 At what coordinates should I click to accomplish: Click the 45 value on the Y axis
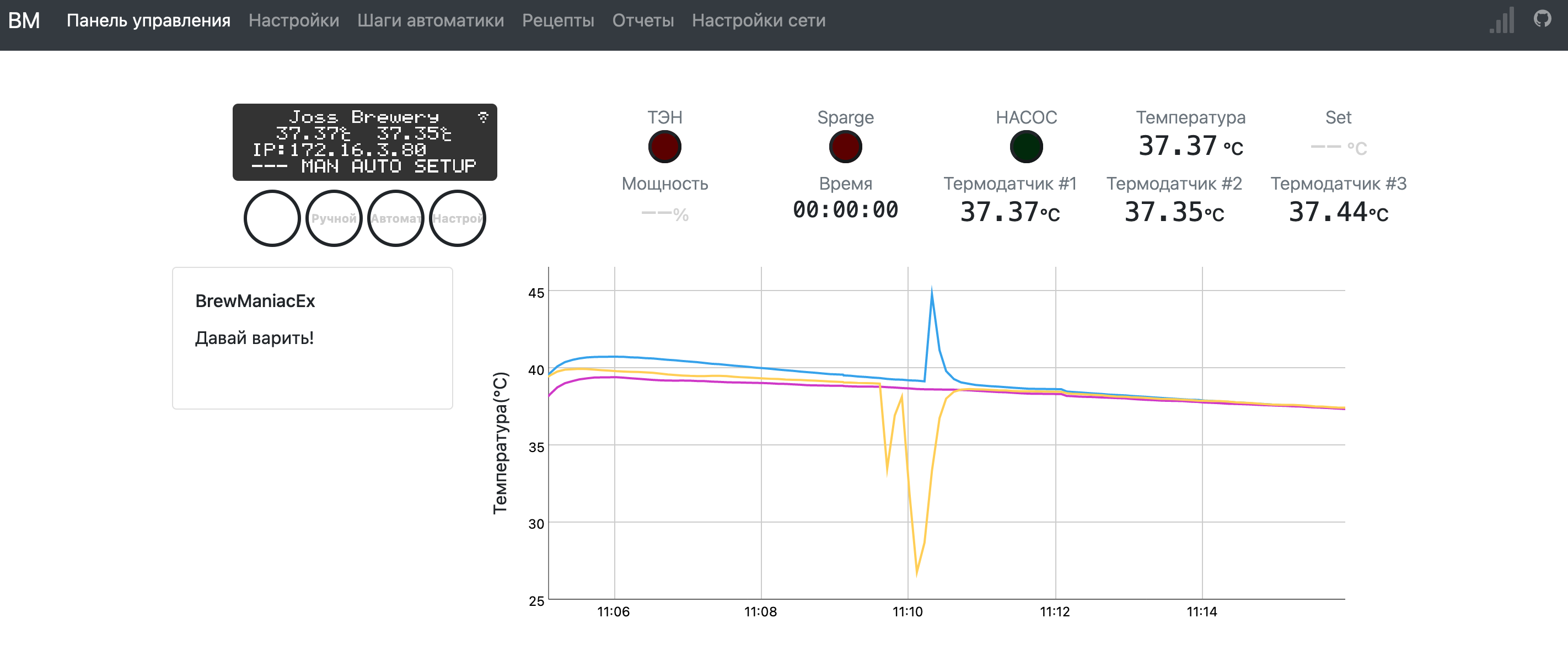tap(536, 293)
